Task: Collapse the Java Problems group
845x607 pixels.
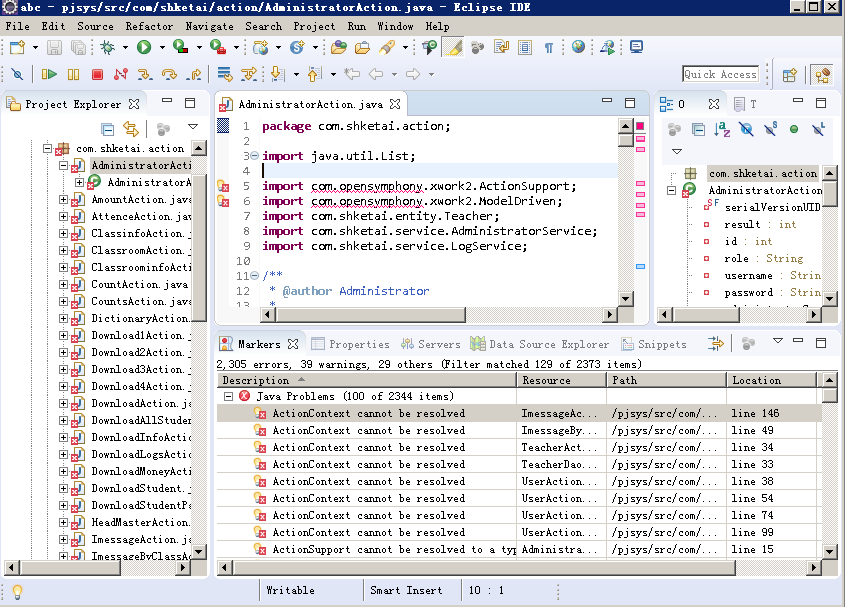Action: click(x=228, y=396)
